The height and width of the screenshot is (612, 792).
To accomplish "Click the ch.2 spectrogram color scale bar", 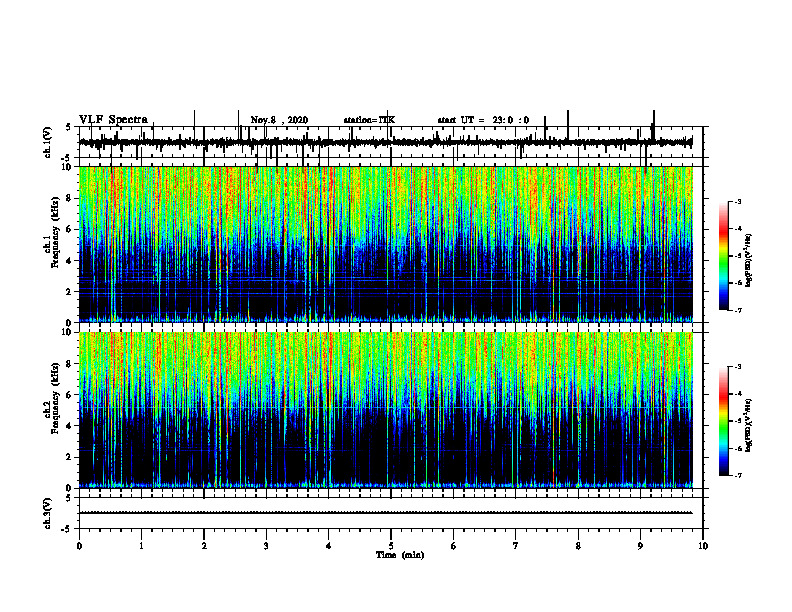I will 724,421.
